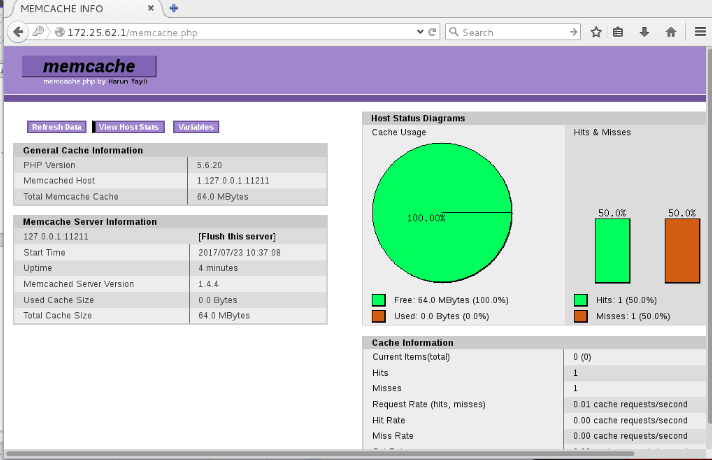This screenshot has height=460, width=712.
Task: Click the 0.01 cache requests/second value
Action: (x=630, y=404)
